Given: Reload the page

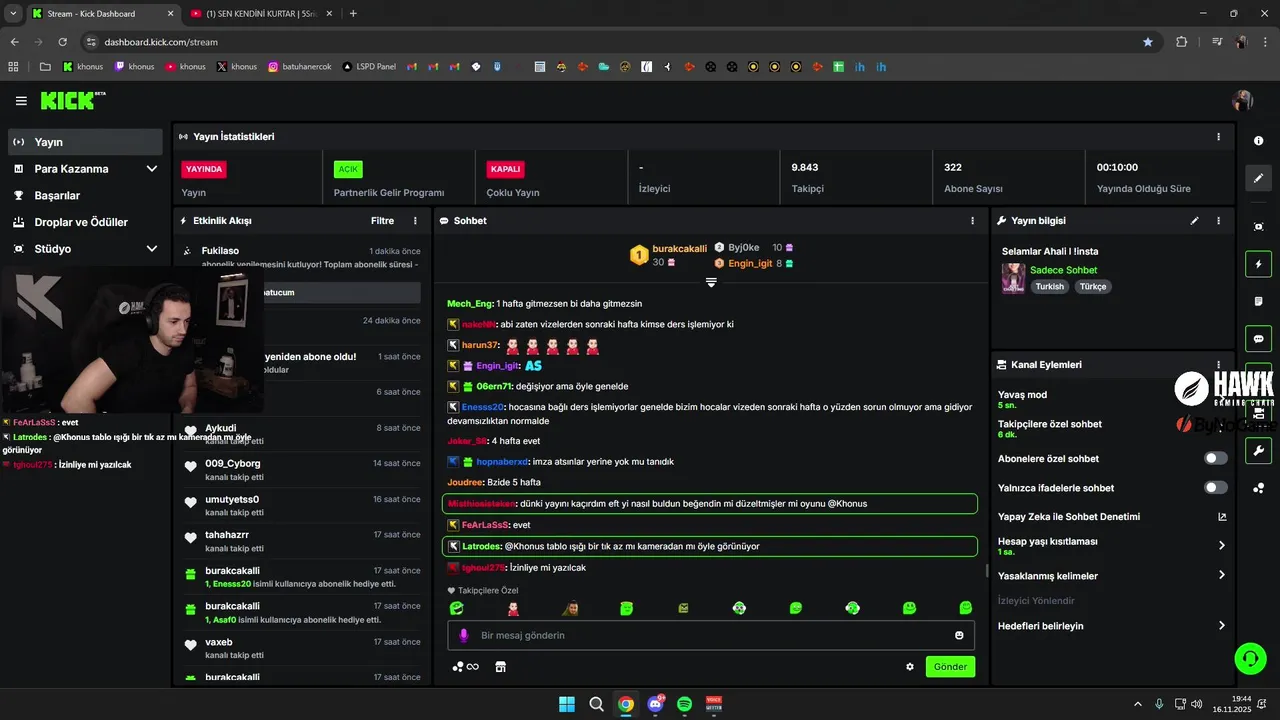Looking at the screenshot, I should click(x=62, y=42).
